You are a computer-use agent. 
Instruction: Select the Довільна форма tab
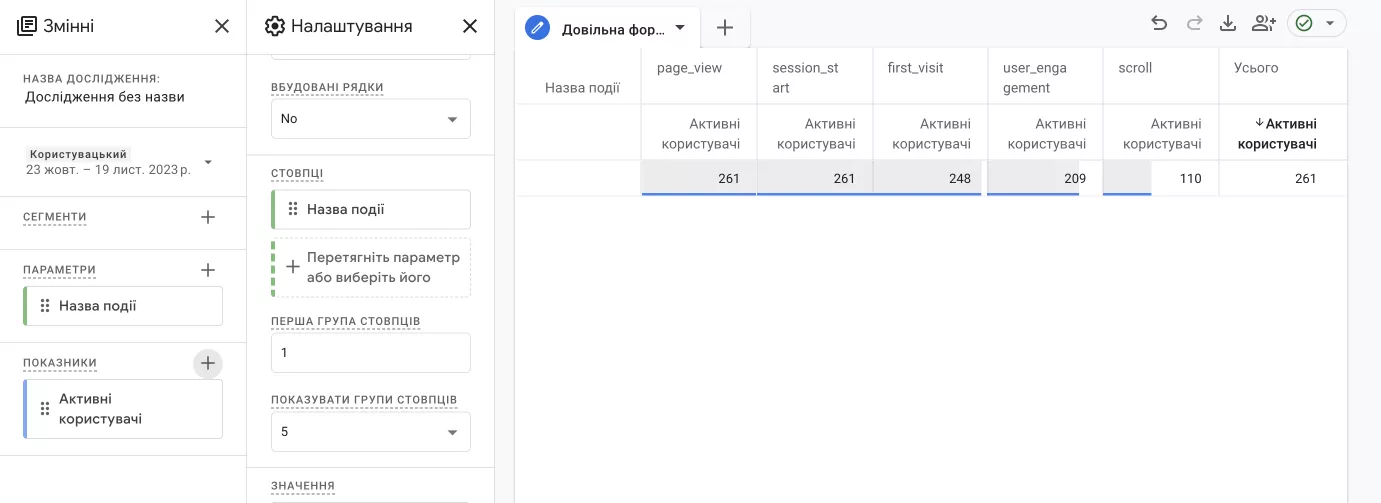(x=612, y=28)
